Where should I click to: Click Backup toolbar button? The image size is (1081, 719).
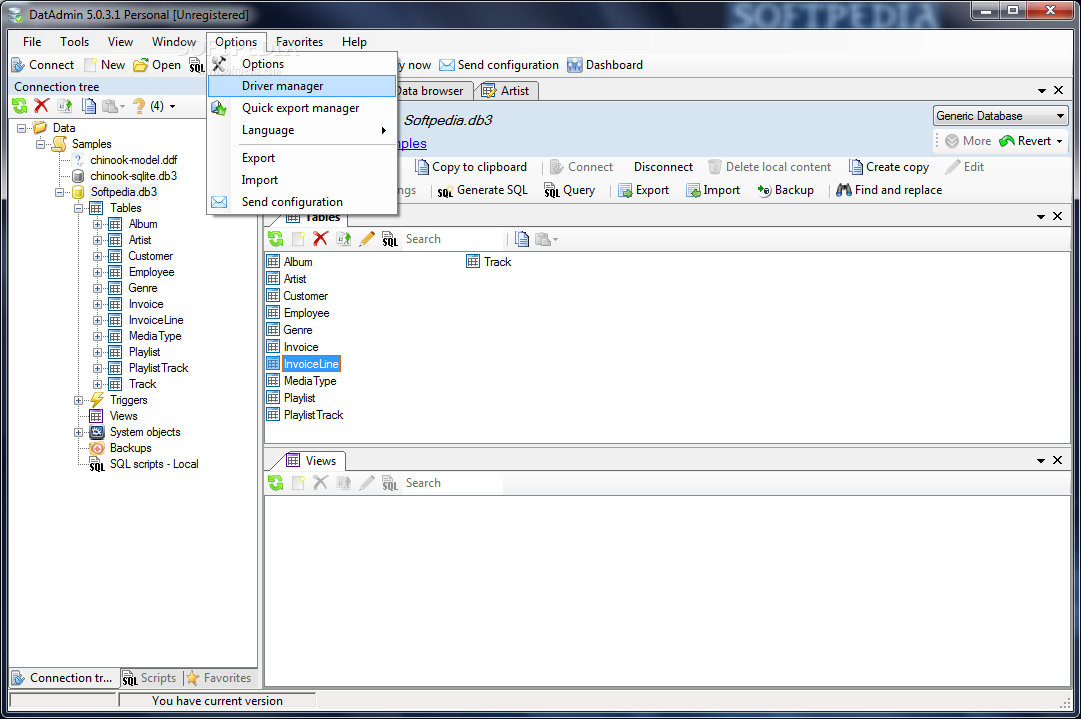785,190
